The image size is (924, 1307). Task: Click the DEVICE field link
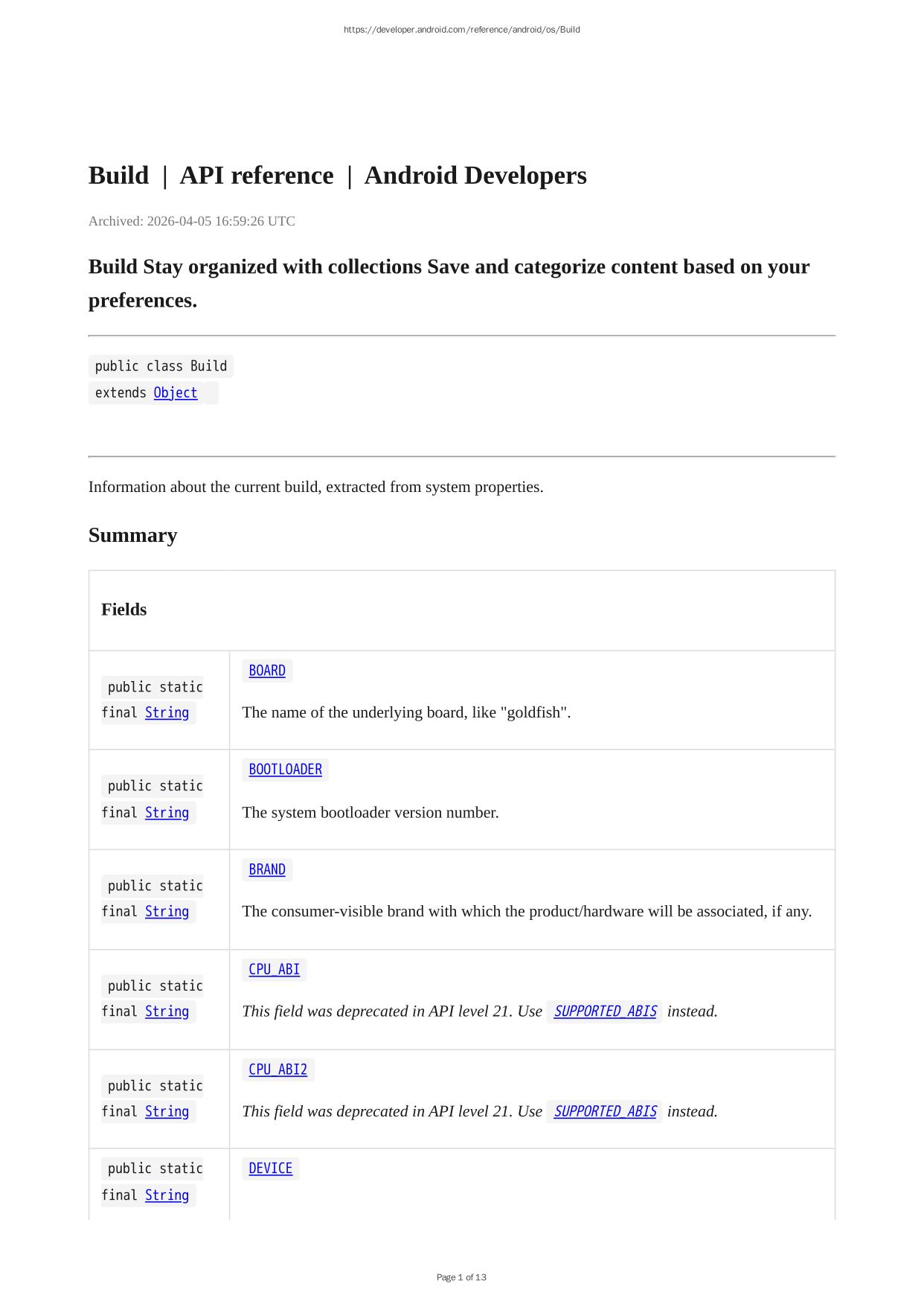coord(270,1169)
